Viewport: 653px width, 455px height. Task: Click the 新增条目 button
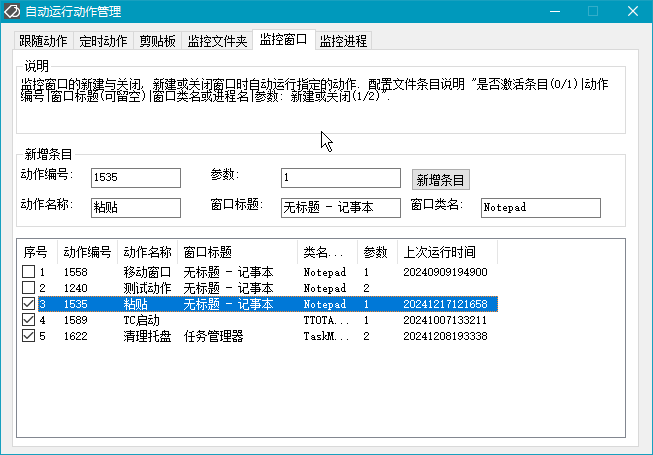(441, 180)
